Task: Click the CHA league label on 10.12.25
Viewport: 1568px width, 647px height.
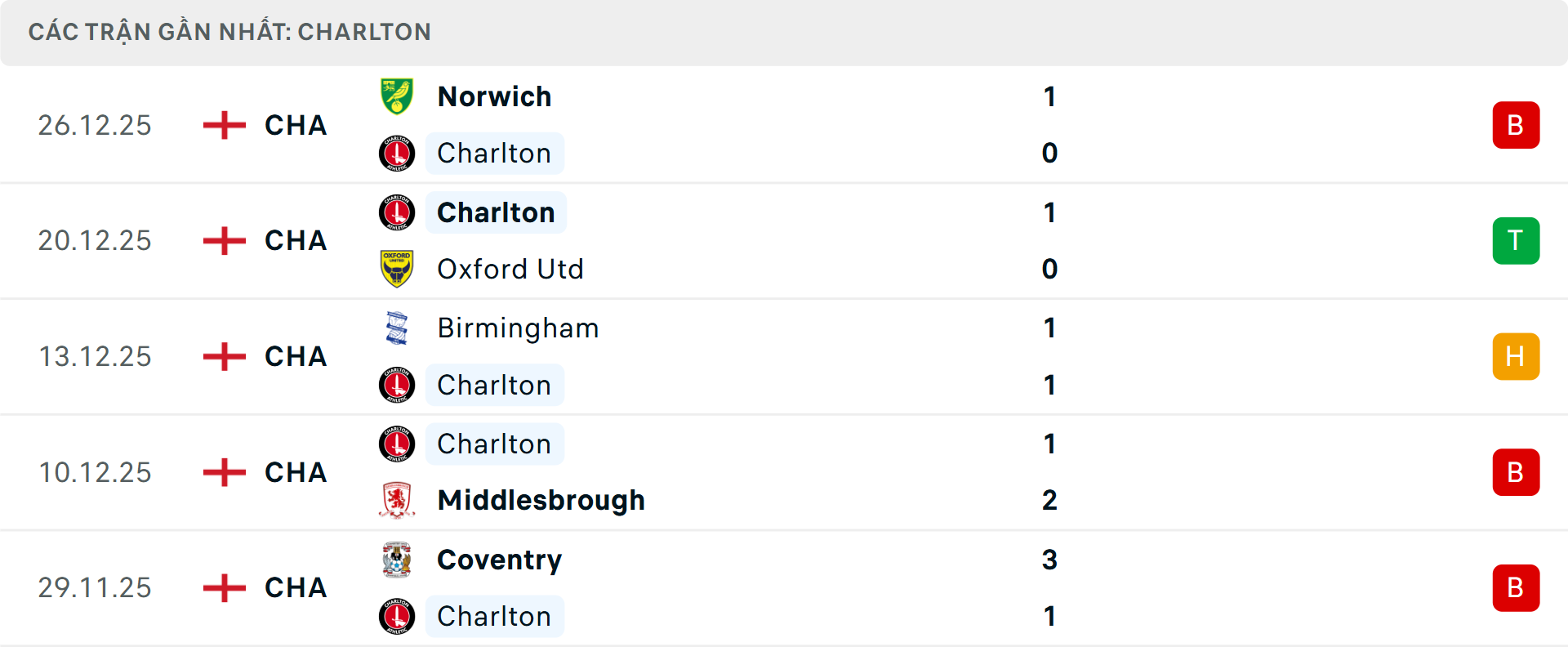Action: [x=296, y=473]
